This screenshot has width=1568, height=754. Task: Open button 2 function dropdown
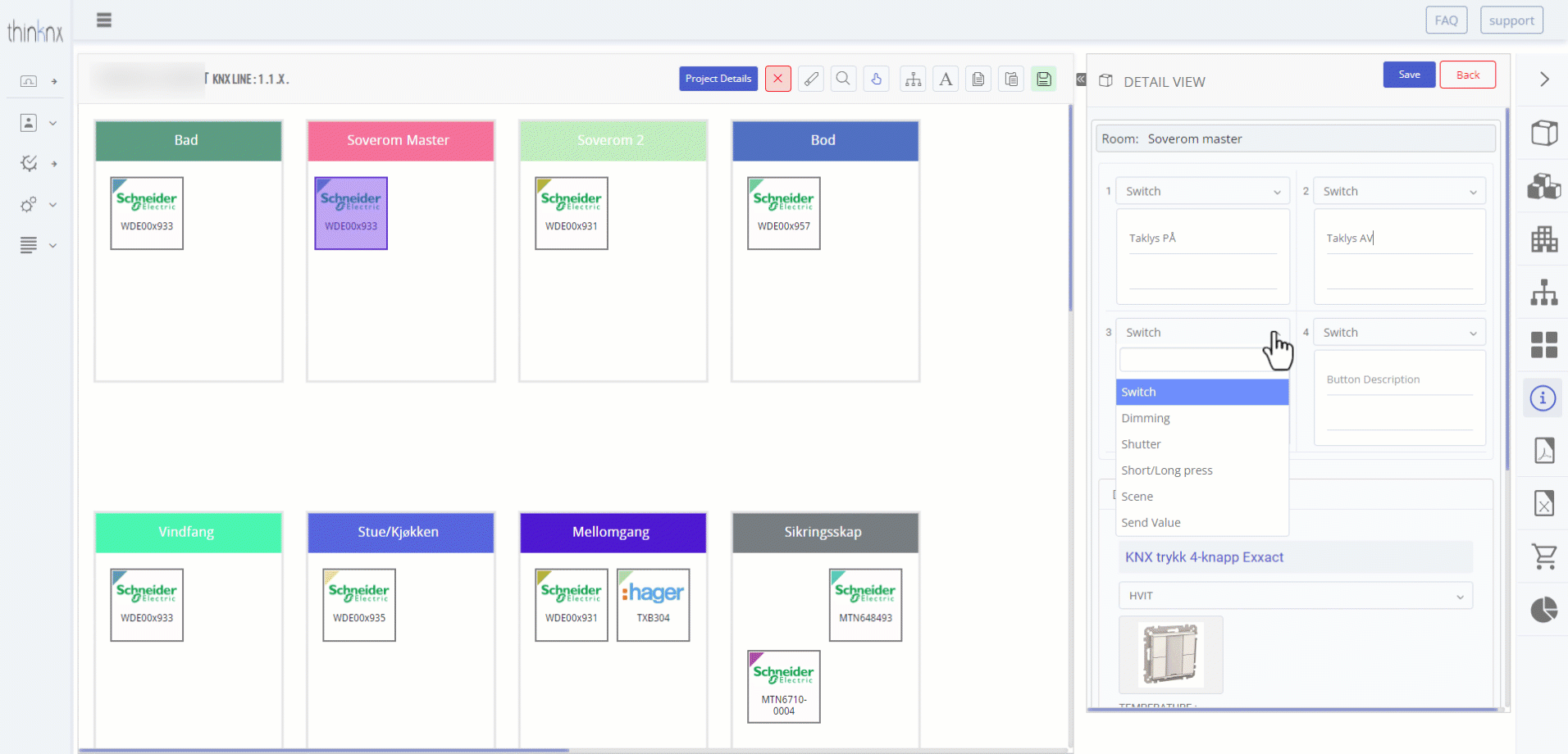point(1400,191)
